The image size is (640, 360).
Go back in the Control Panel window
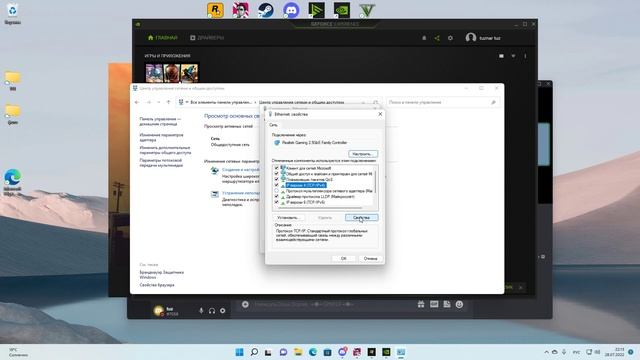click(x=137, y=102)
